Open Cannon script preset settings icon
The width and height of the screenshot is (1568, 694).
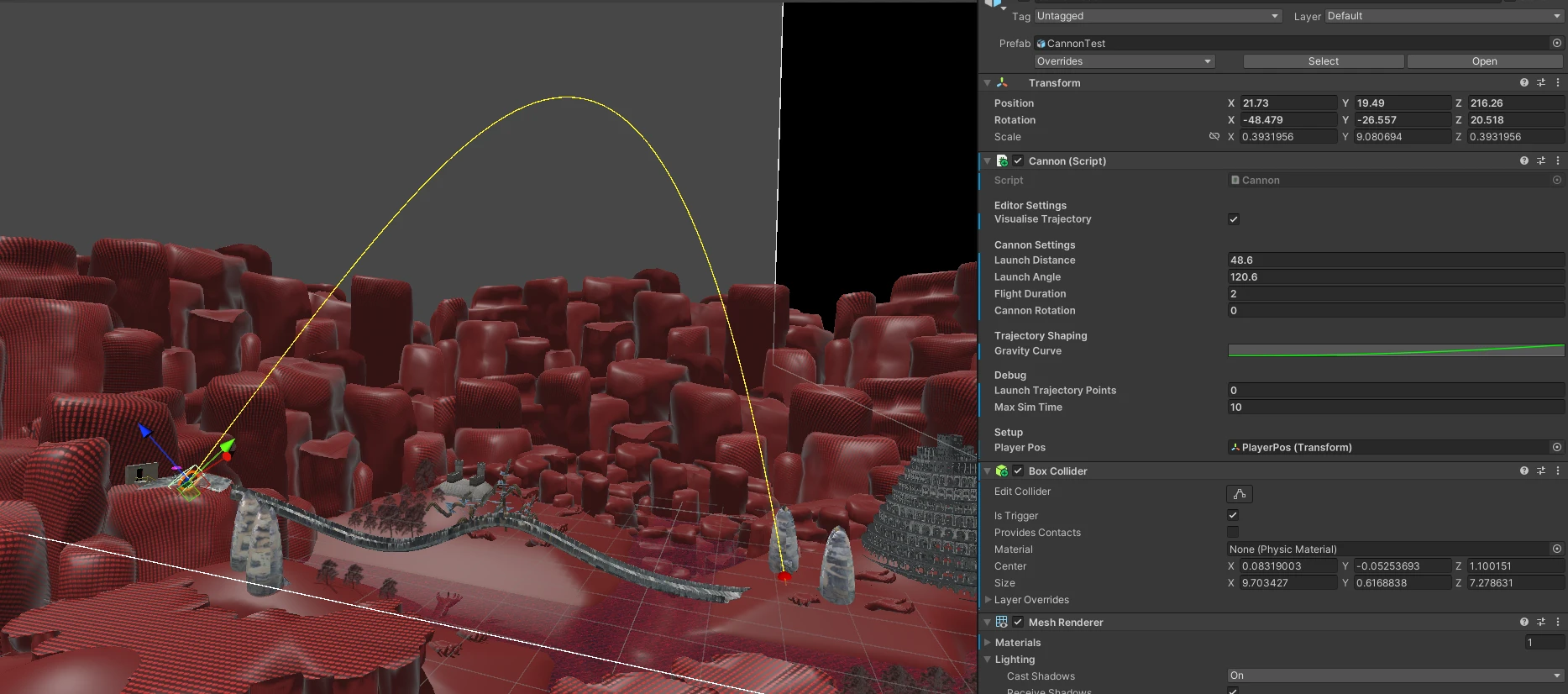click(1540, 160)
